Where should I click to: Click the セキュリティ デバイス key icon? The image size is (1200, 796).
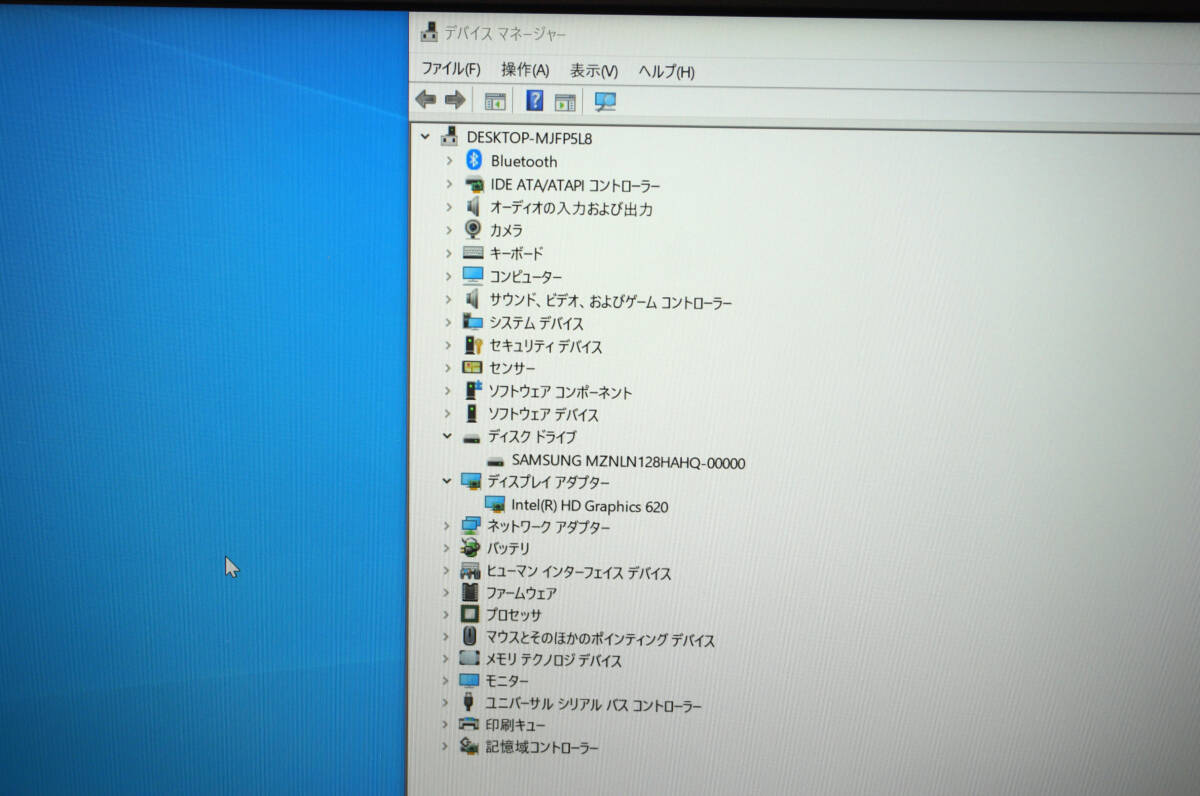pyautogui.click(x=473, y=346)
